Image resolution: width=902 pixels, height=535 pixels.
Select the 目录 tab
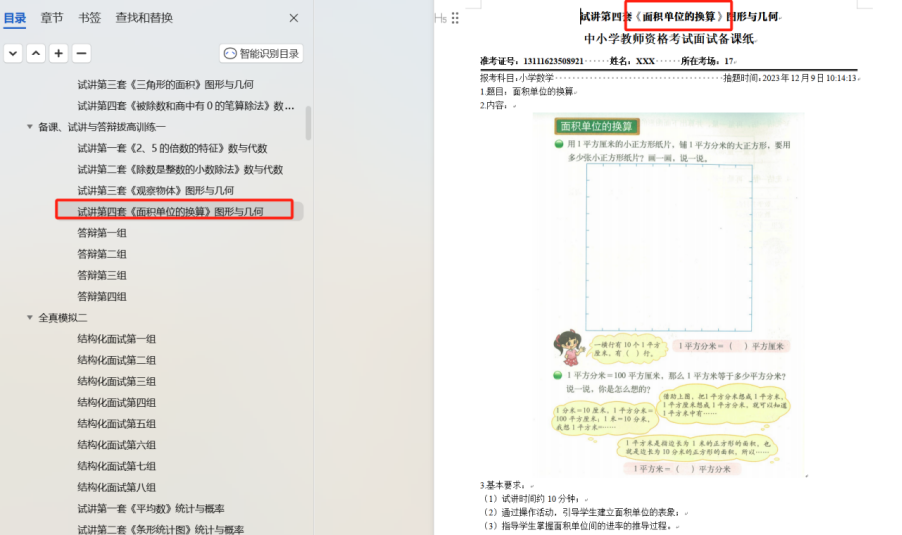[15, 18]
